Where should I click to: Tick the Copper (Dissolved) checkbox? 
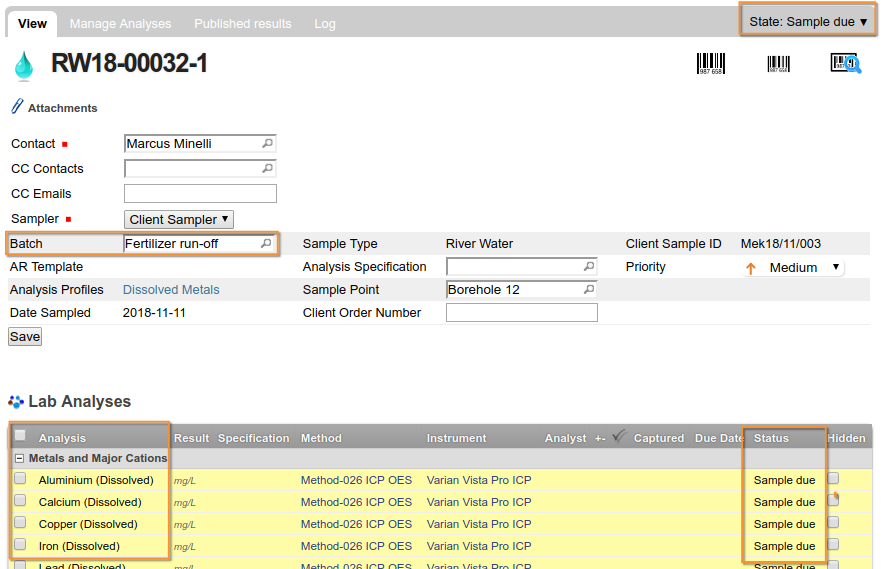[20, 523]
